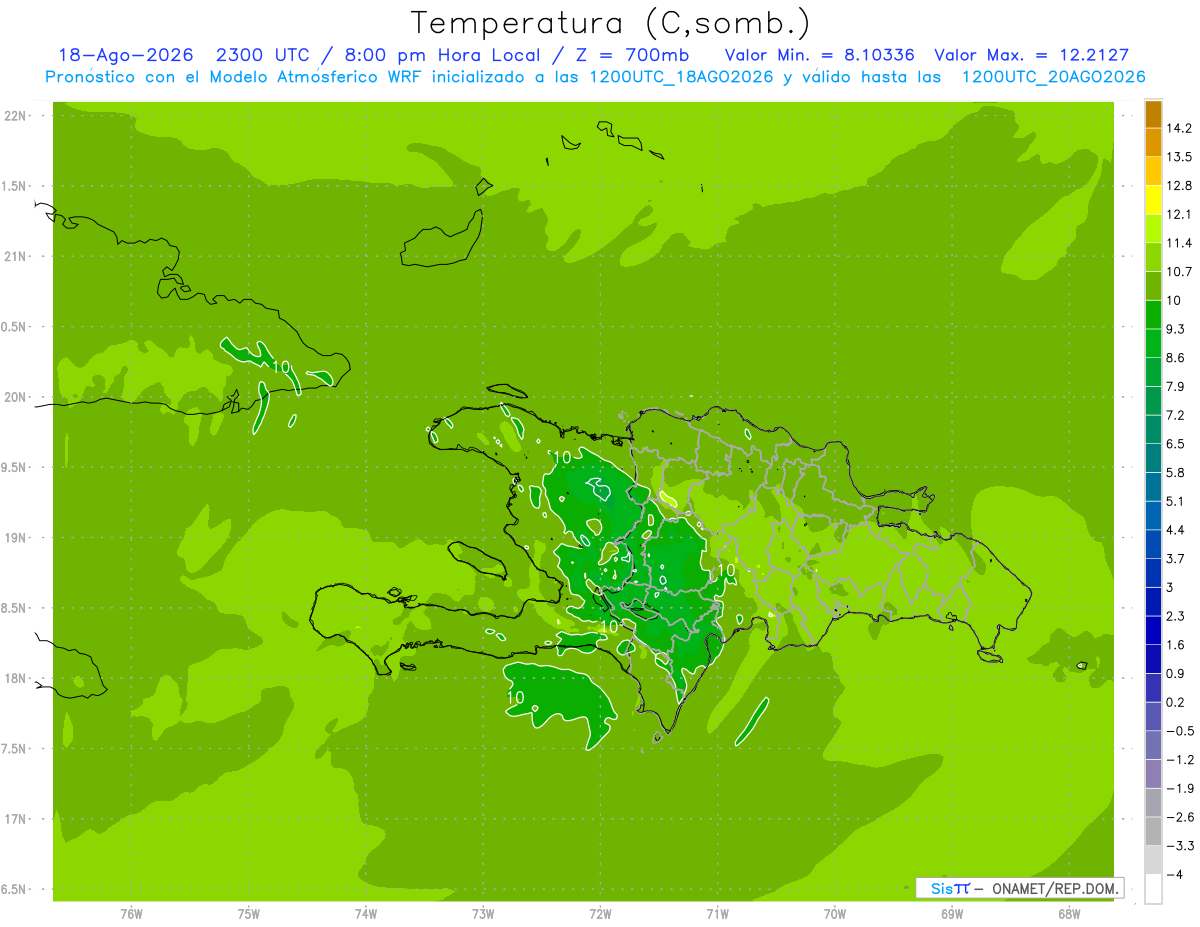Click the legend value "-4"
This screenshot has height=927, width=1200.
1174,875
